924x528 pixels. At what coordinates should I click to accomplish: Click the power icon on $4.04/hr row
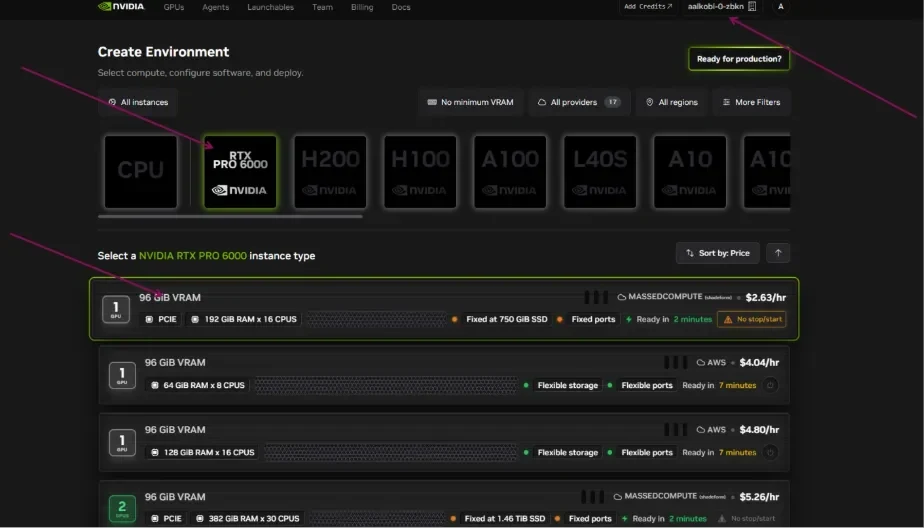point(770,385)
